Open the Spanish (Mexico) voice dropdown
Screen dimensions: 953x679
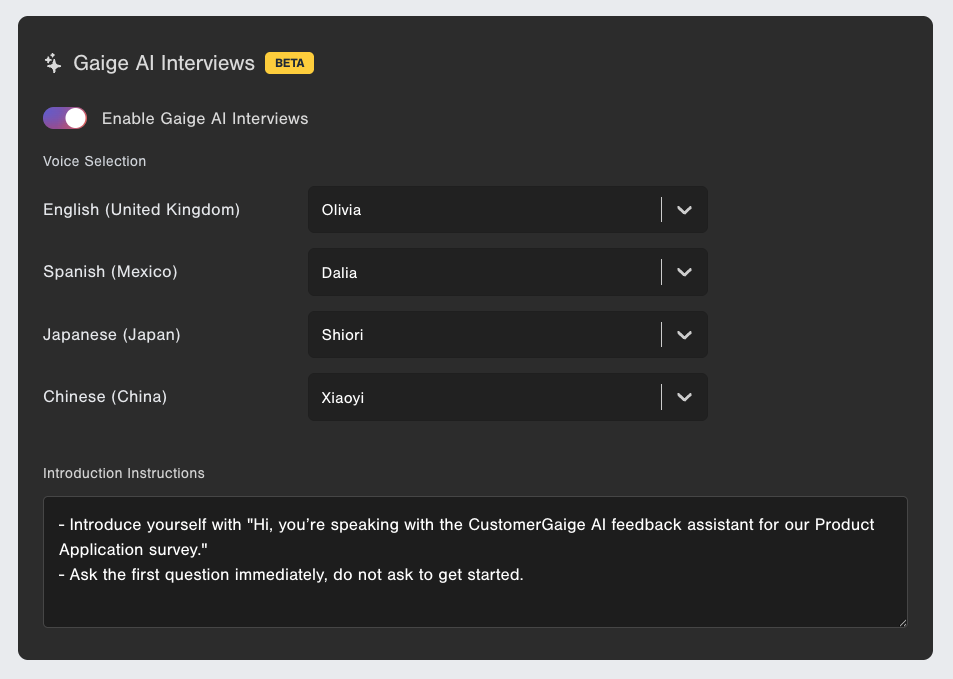507,272
